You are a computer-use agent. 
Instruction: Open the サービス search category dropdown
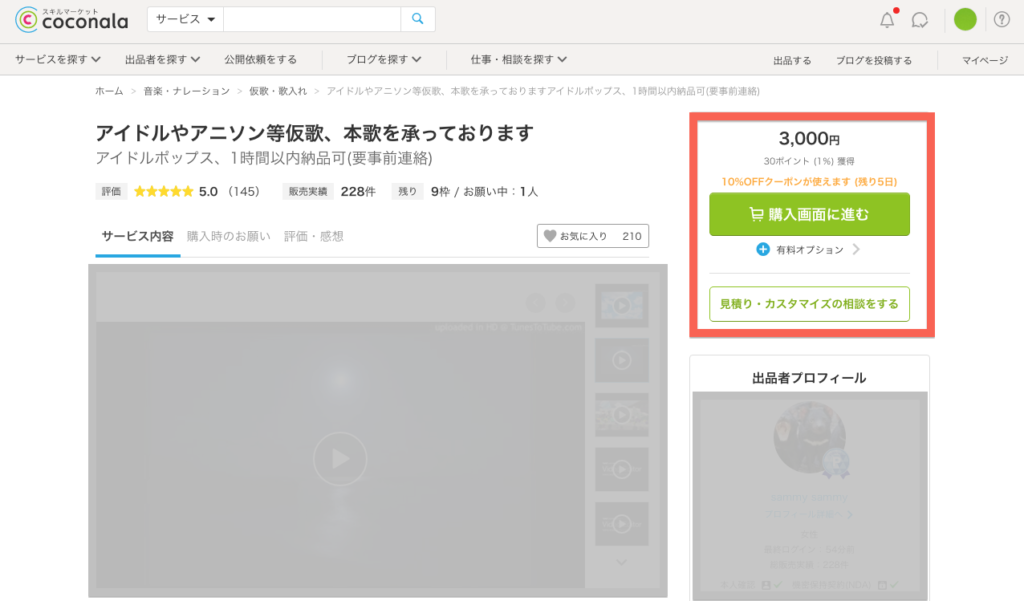185,19
